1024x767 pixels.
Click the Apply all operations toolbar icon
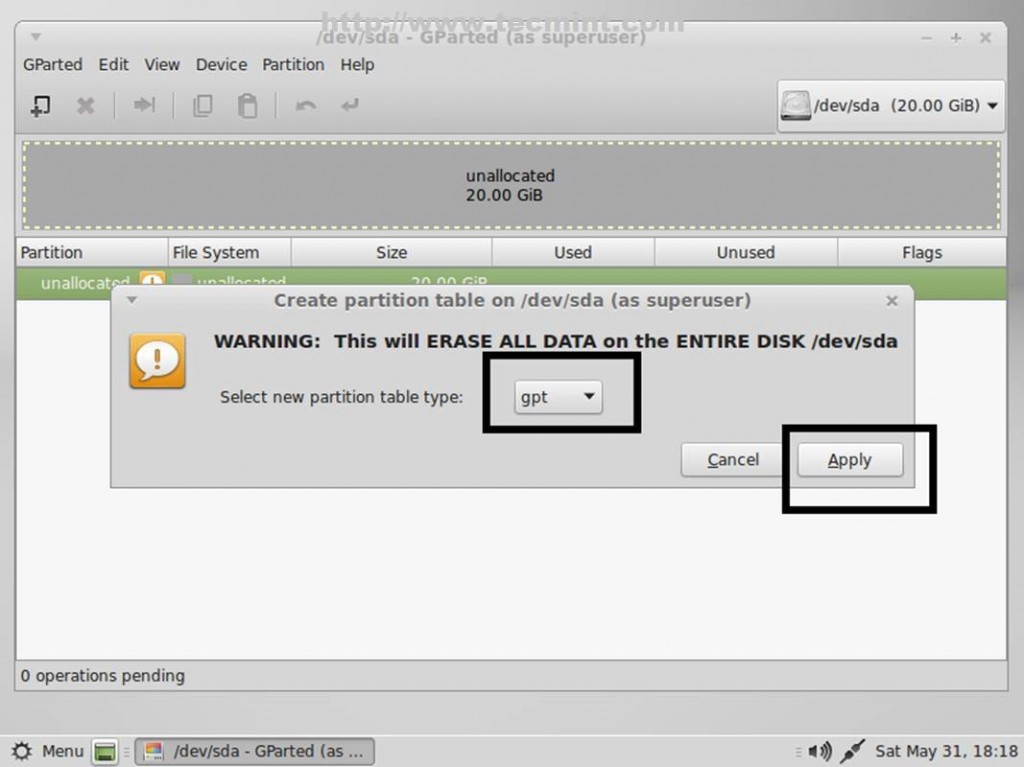pos(349,105)
